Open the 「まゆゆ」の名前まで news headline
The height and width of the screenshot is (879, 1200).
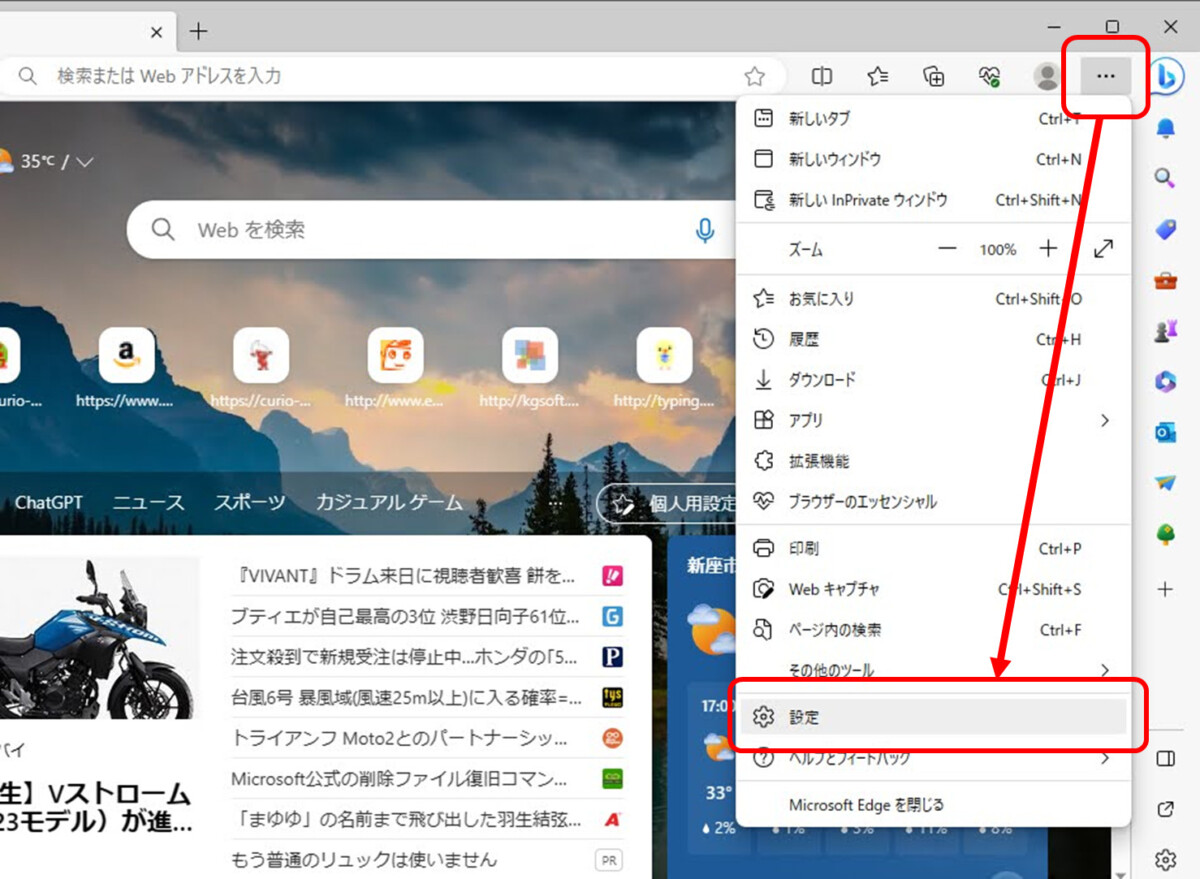tap(406, 819)
